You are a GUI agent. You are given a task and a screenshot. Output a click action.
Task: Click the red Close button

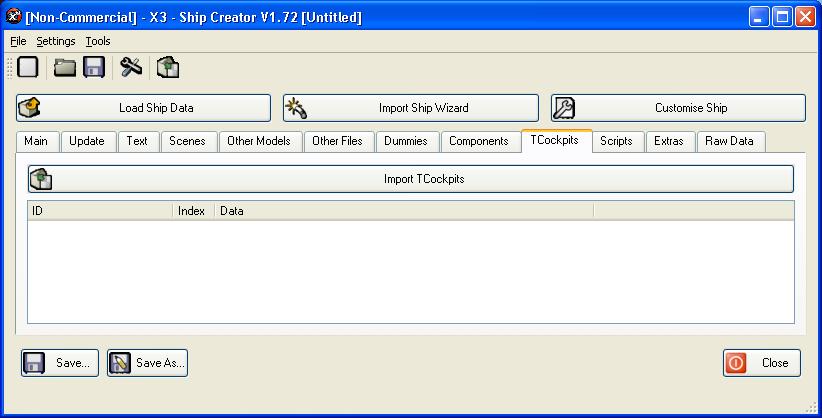tap(762, 363)
